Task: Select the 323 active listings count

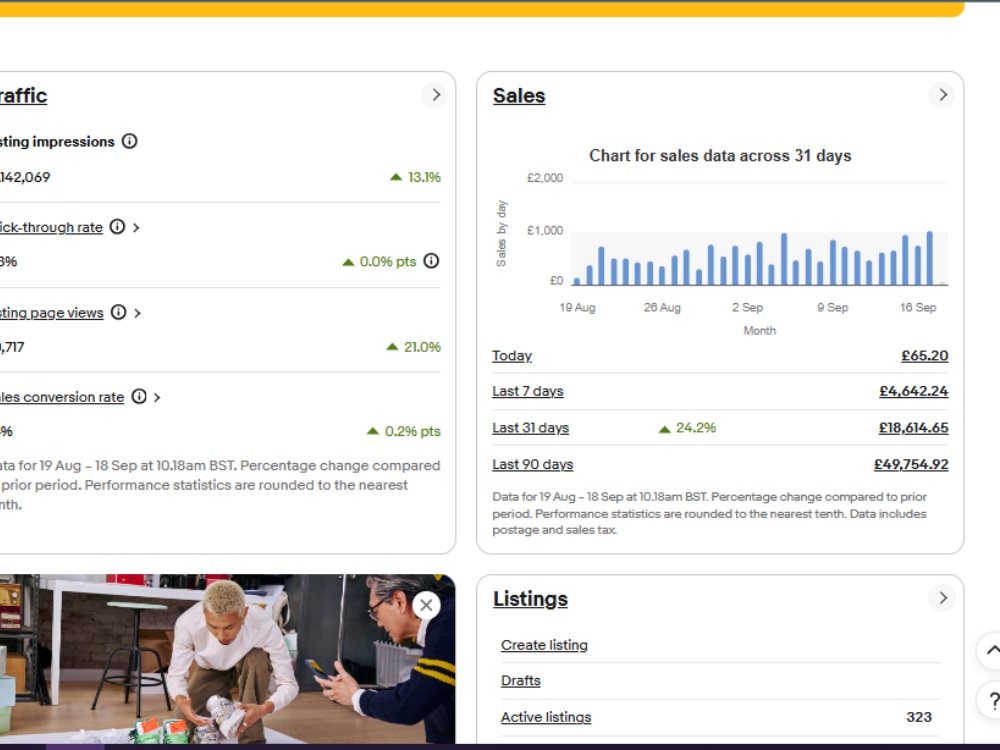Action: pos(919,717)
